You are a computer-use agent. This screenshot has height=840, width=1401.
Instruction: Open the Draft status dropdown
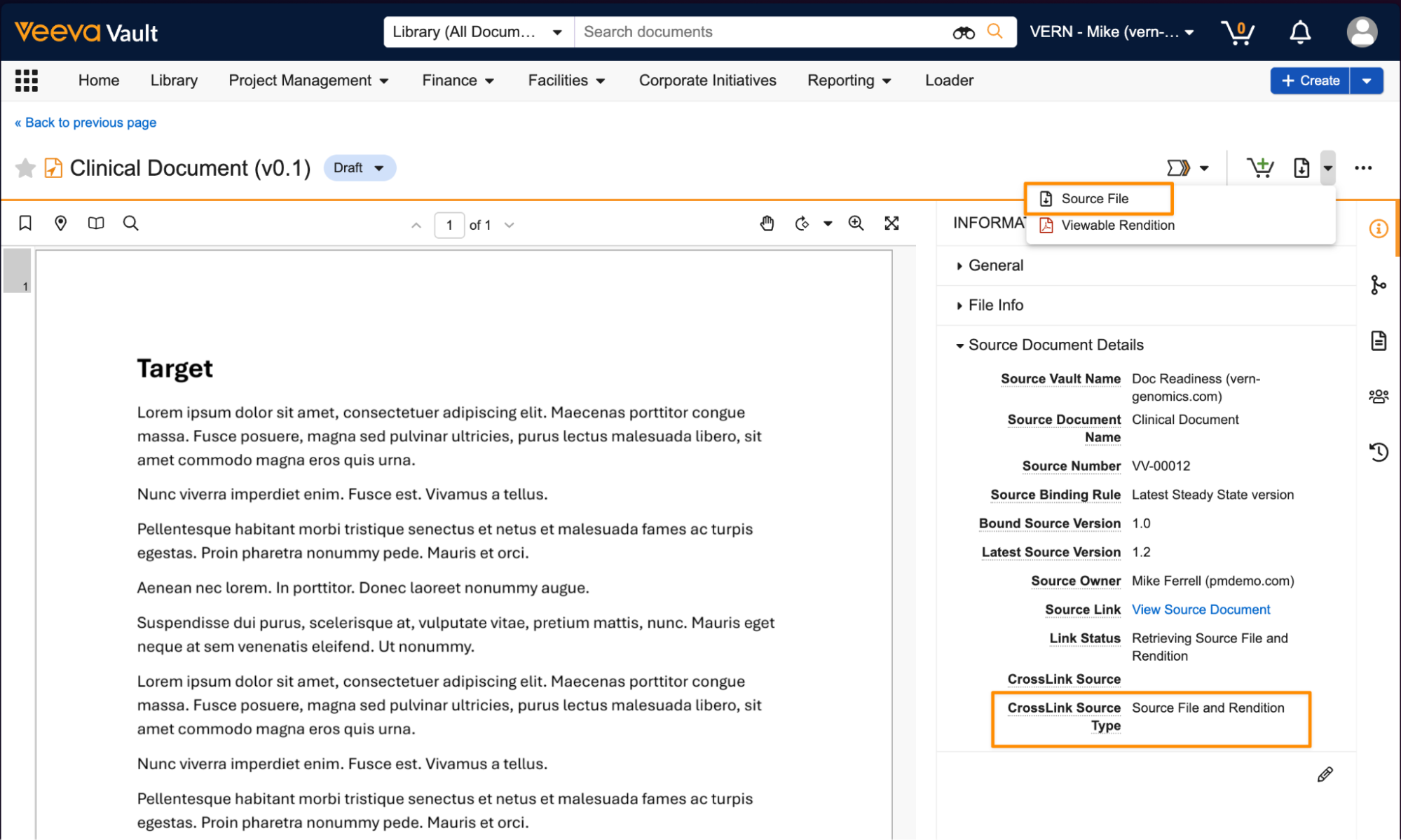coord(360,168)
